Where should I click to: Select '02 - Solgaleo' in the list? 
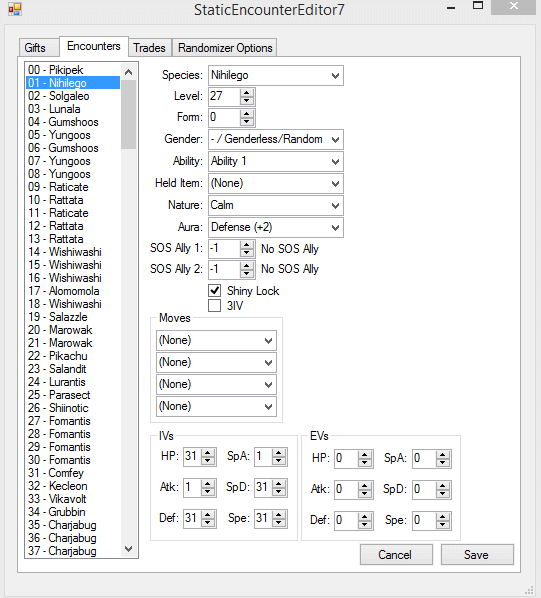[59, 96]
